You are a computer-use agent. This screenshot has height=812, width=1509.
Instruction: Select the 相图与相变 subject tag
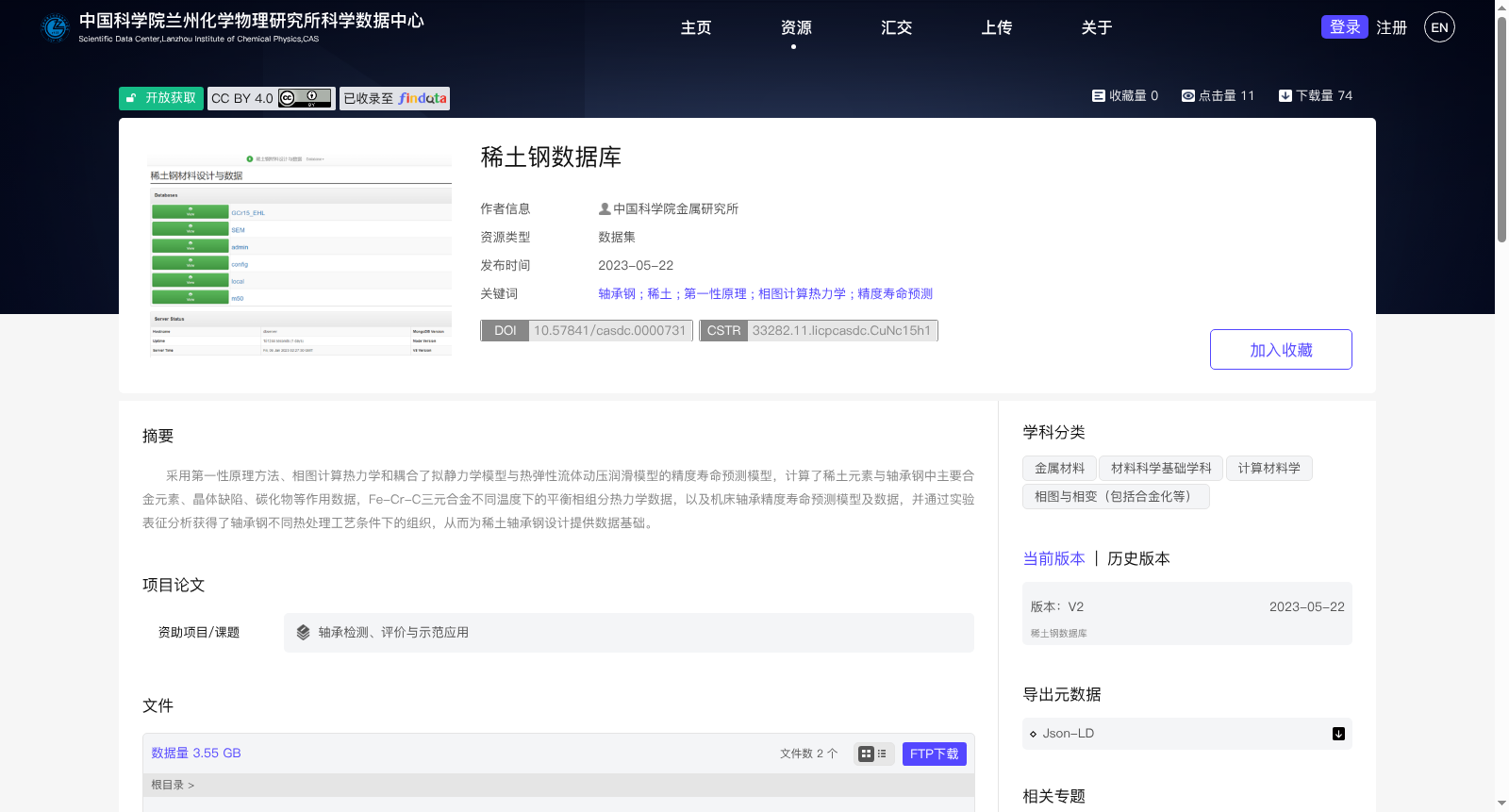pos(1116,496)
